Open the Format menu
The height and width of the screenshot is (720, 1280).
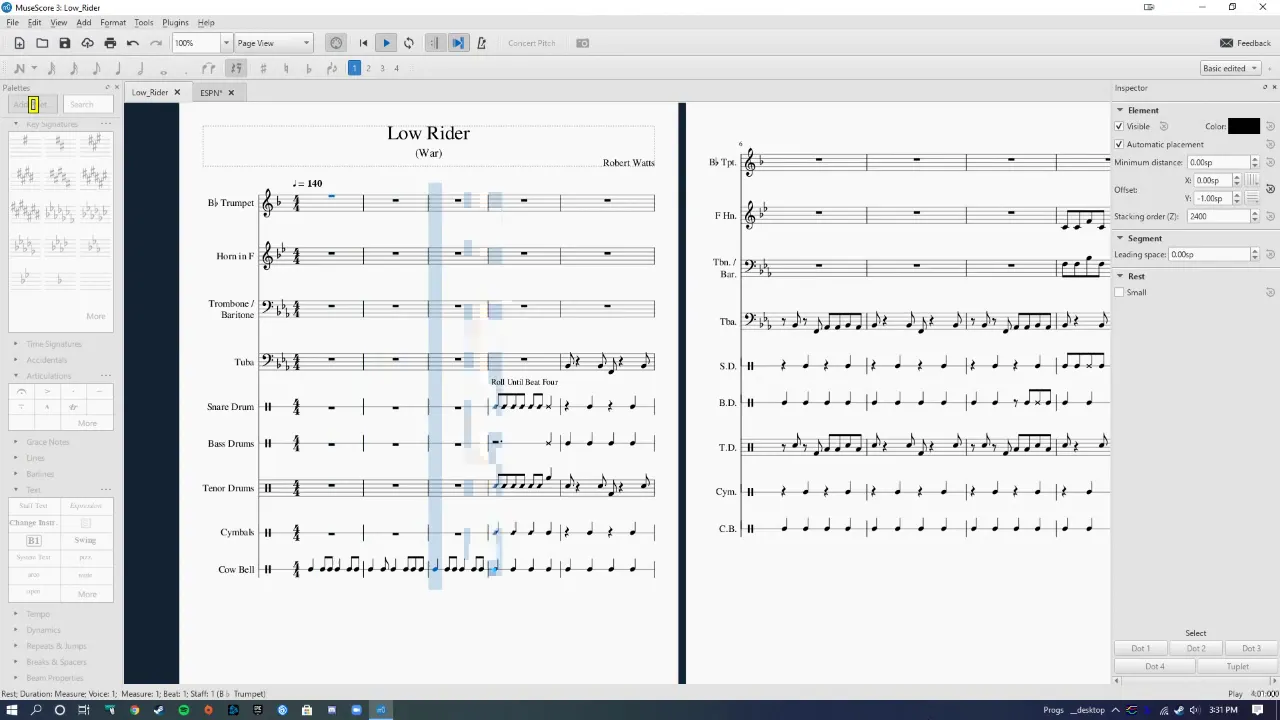click(x=113, y=22)
